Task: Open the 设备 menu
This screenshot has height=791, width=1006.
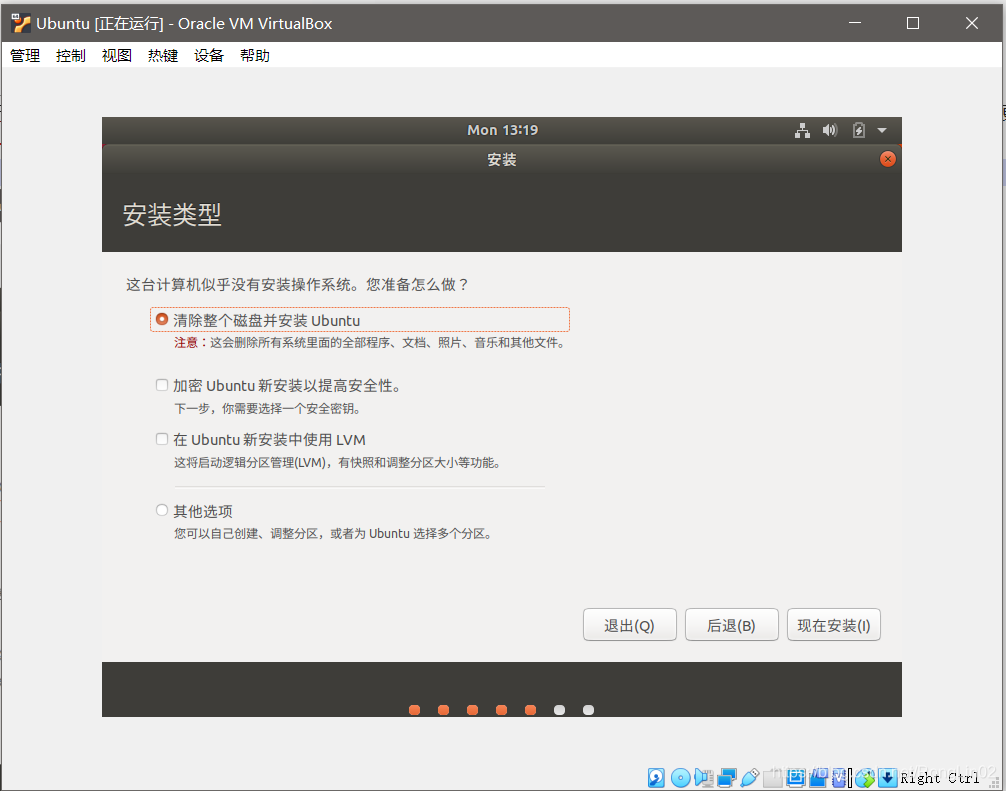Action: coord(209,56)
